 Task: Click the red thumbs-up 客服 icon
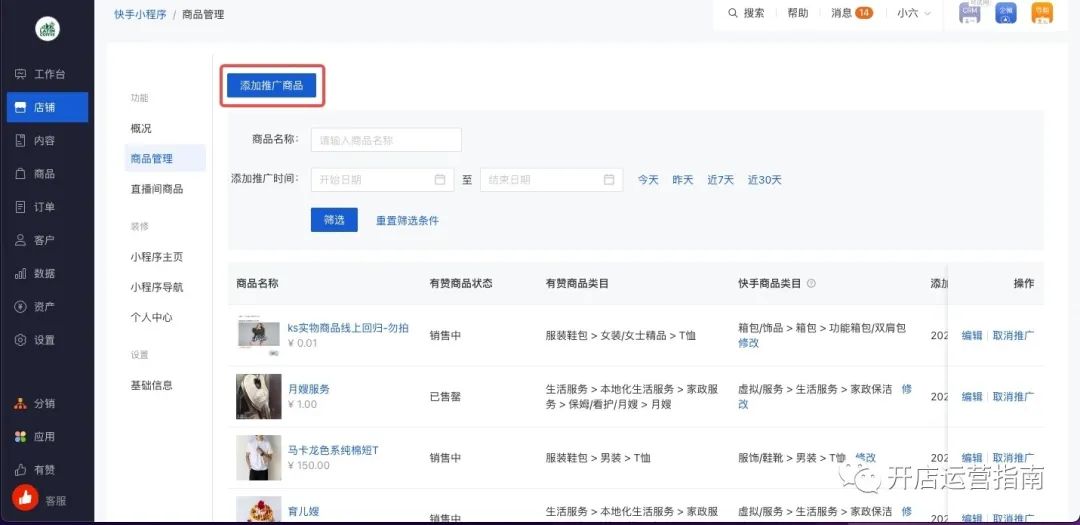[25, 497]
